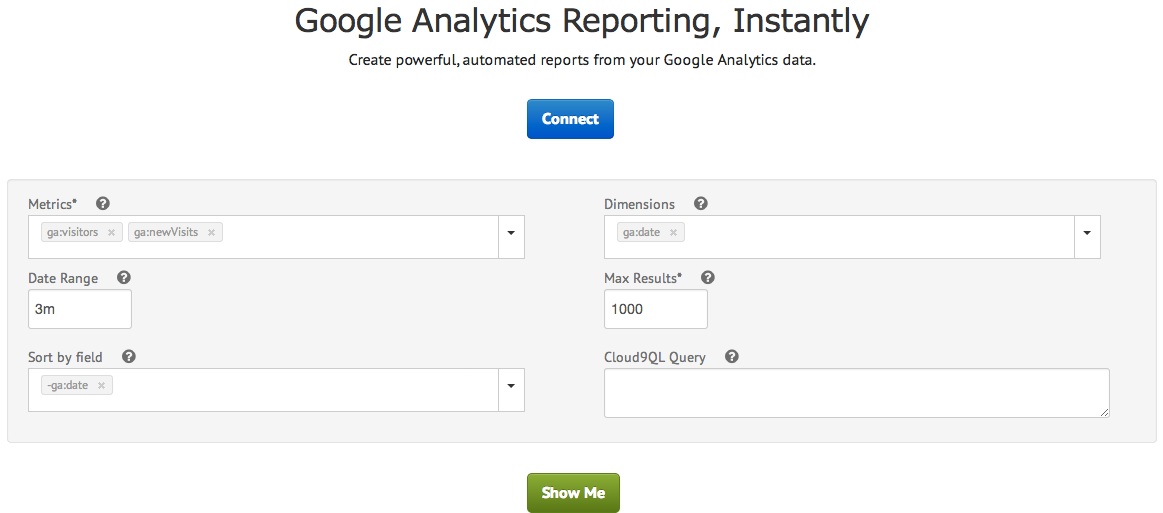This screenshot has width=1163, height=513.
Task: Click the Dimensions help icon
Action: (x=700, y=204)
